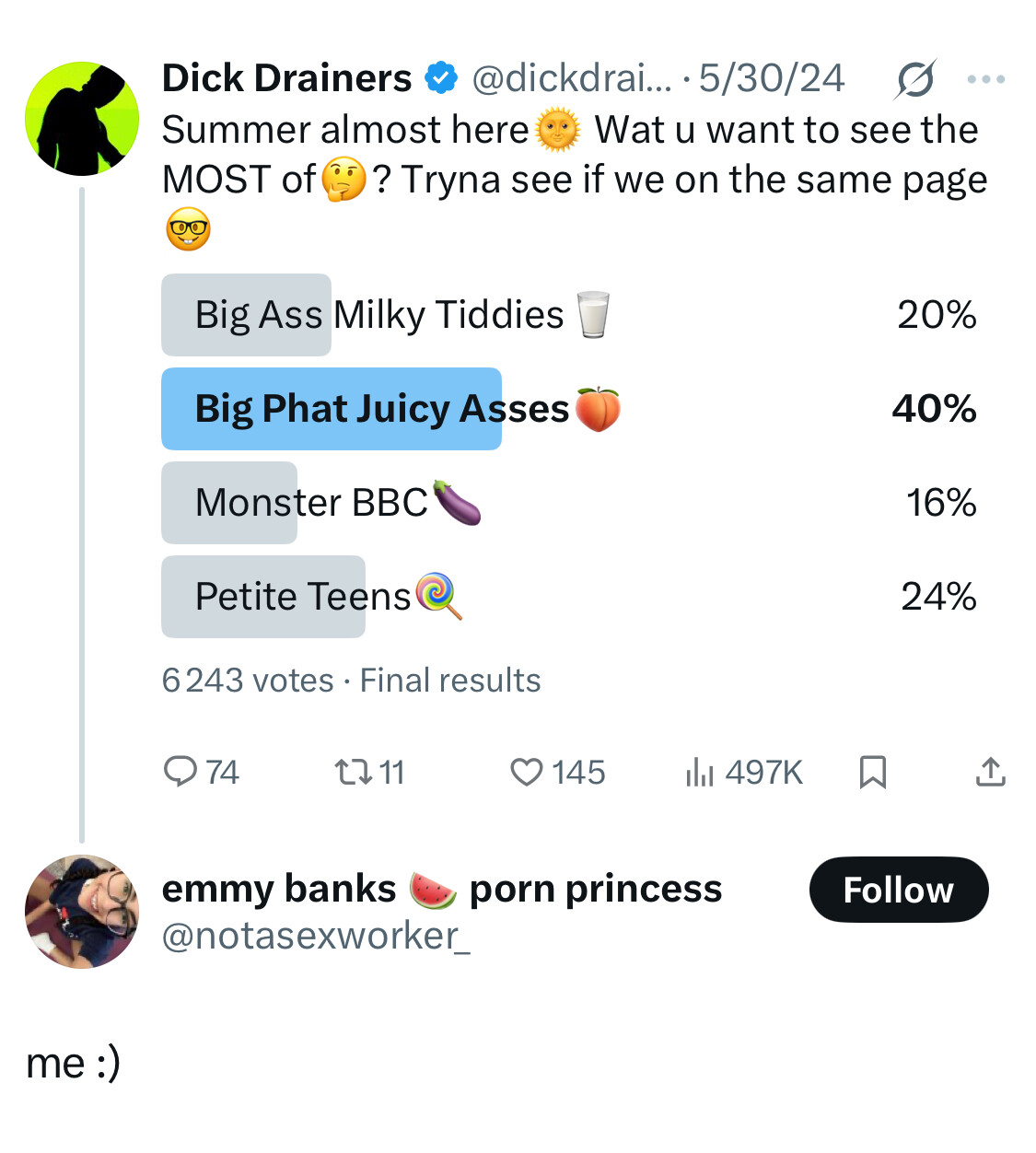Click the Monster BBC poll option

click(x=313, y=503)
